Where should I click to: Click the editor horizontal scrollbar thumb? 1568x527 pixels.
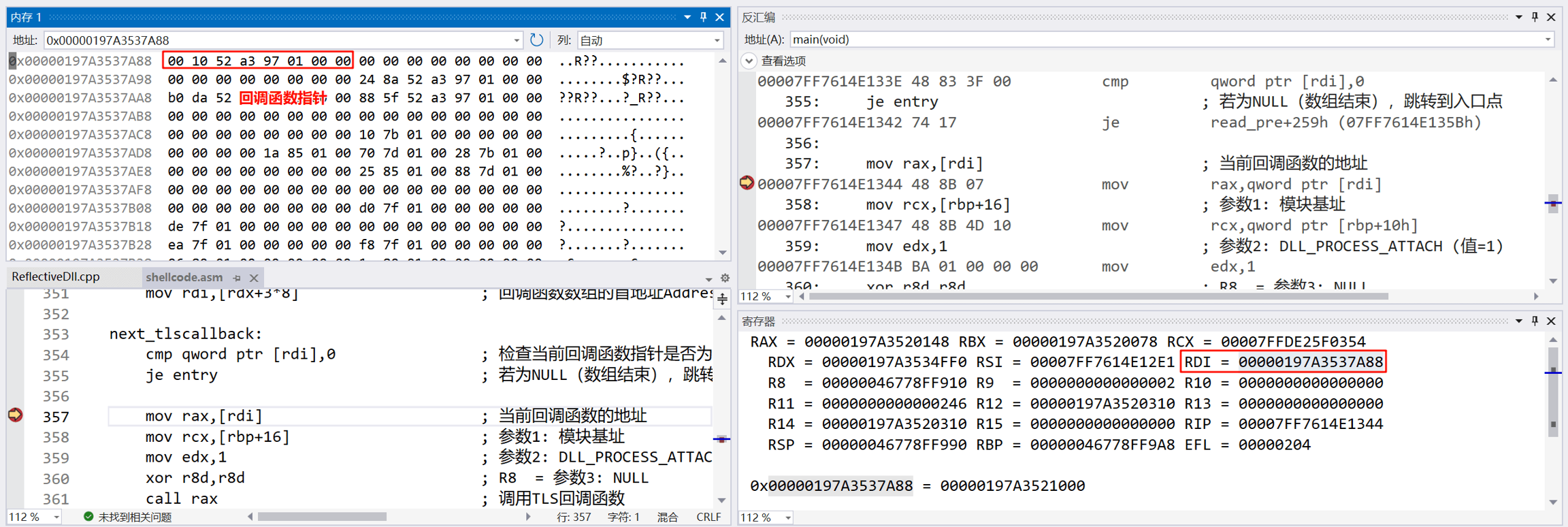[322, 517]
